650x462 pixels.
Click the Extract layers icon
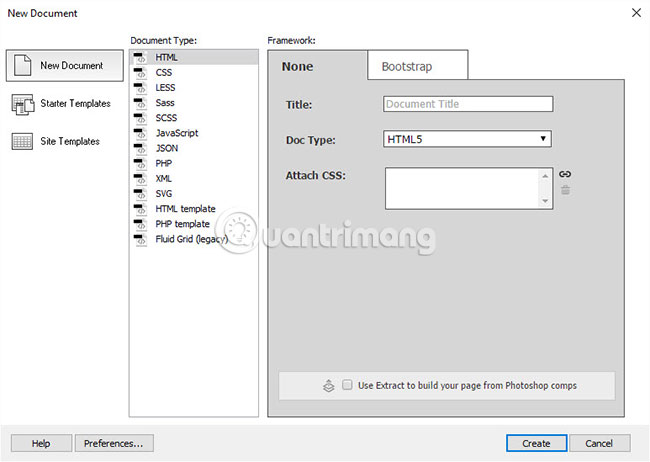[328, 386]
